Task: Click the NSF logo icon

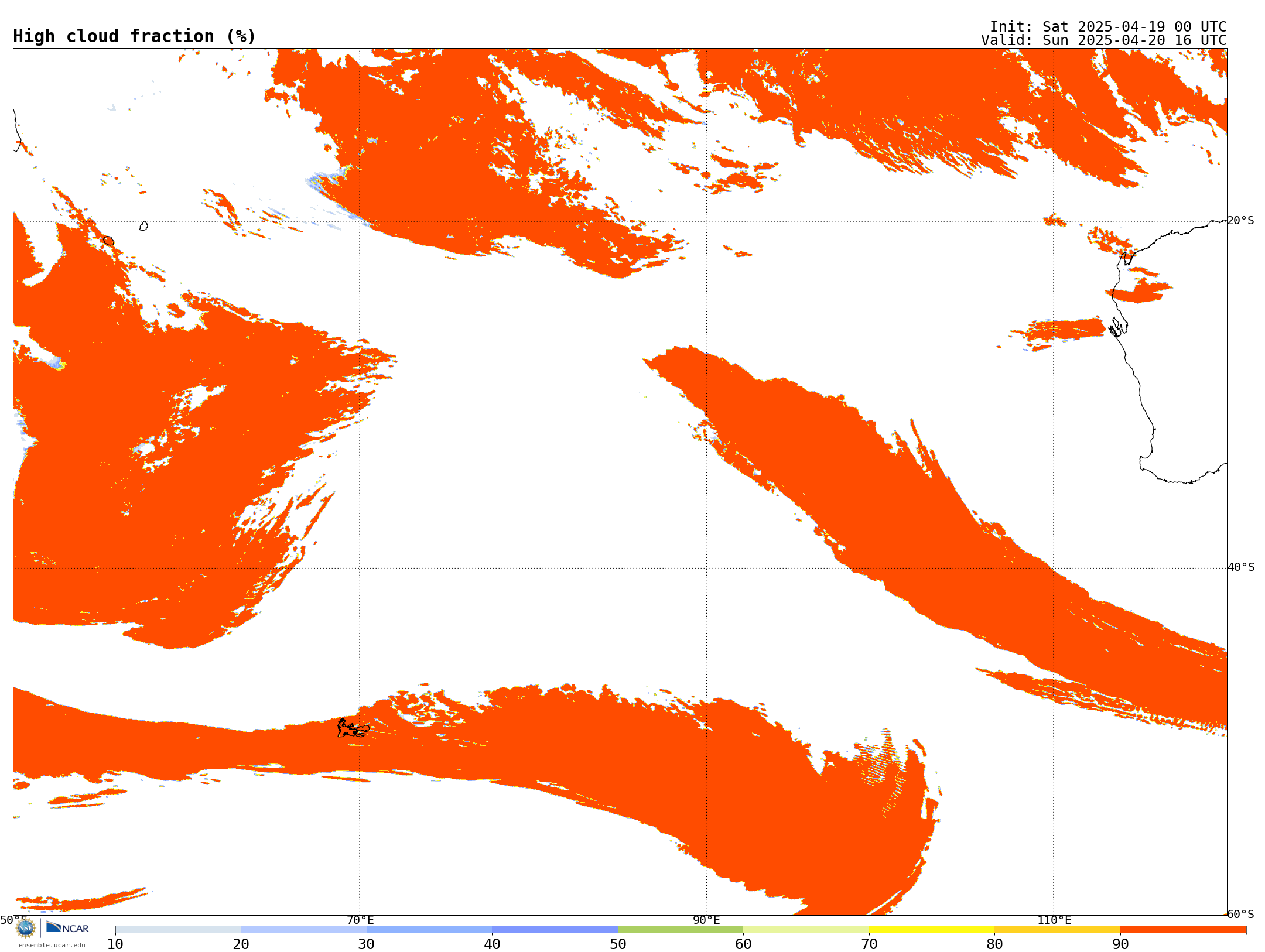Action: pyautogui.click(x=26, y=927)
